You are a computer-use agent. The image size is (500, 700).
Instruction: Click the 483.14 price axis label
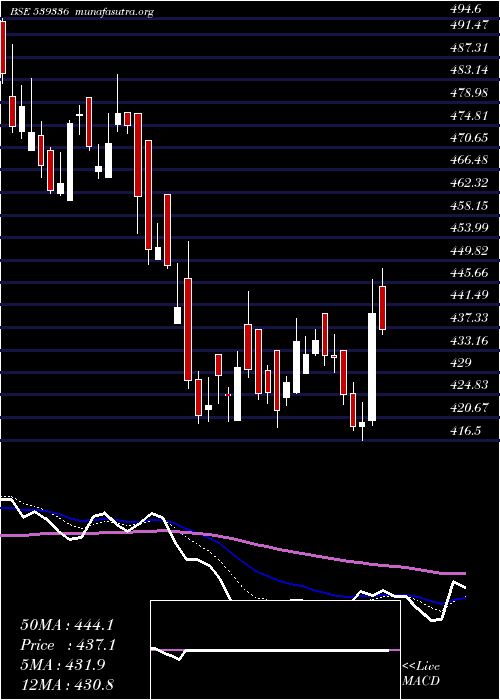[x=469, y=70]
